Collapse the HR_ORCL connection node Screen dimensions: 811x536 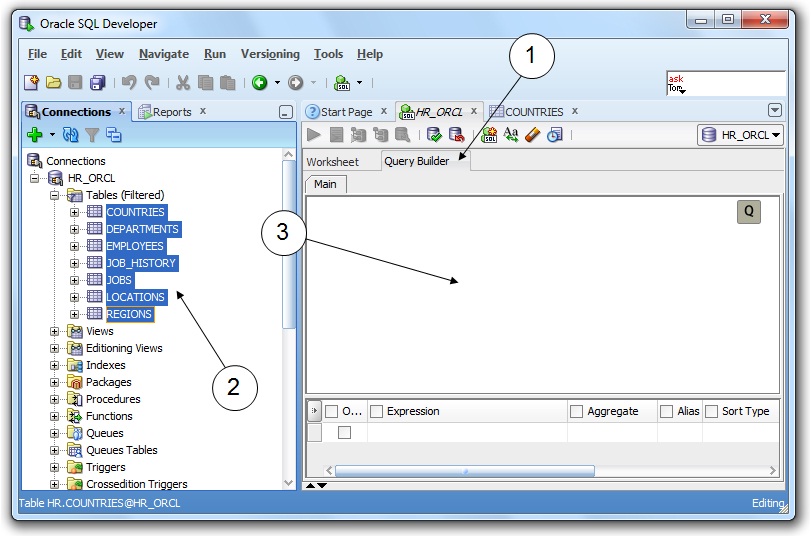click(x=34, y=178)
